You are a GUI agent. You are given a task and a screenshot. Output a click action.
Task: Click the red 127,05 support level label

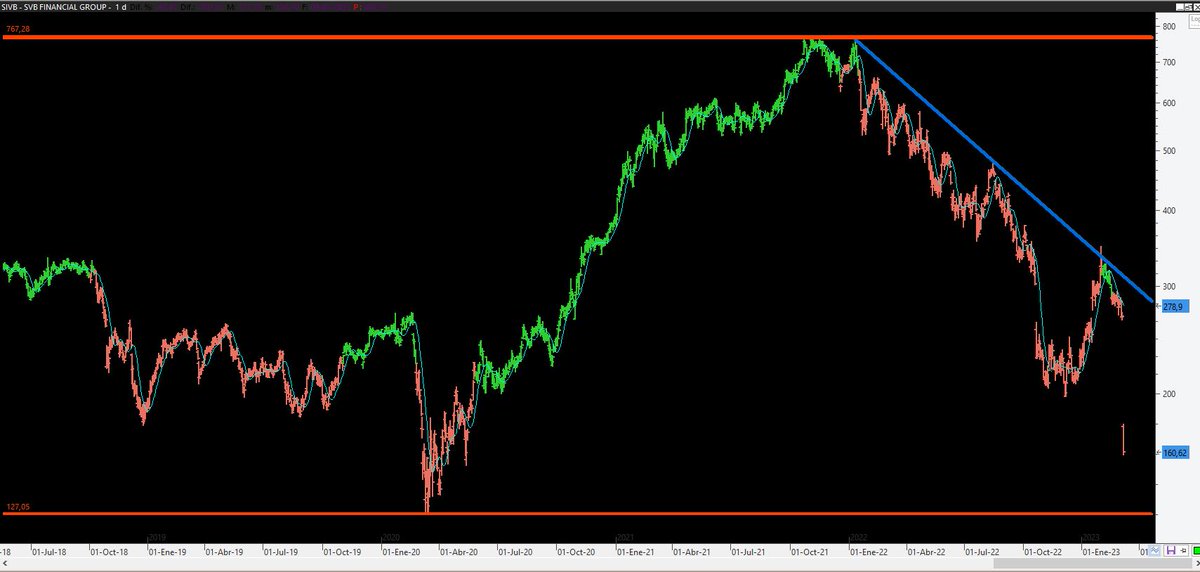(x=16, y=508)
